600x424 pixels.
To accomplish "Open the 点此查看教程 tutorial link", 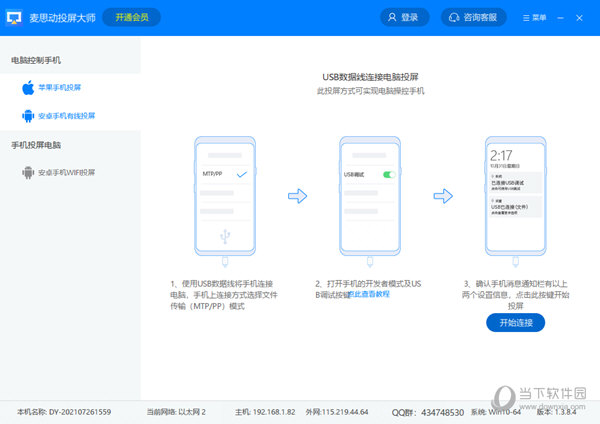I will [370, 294].
